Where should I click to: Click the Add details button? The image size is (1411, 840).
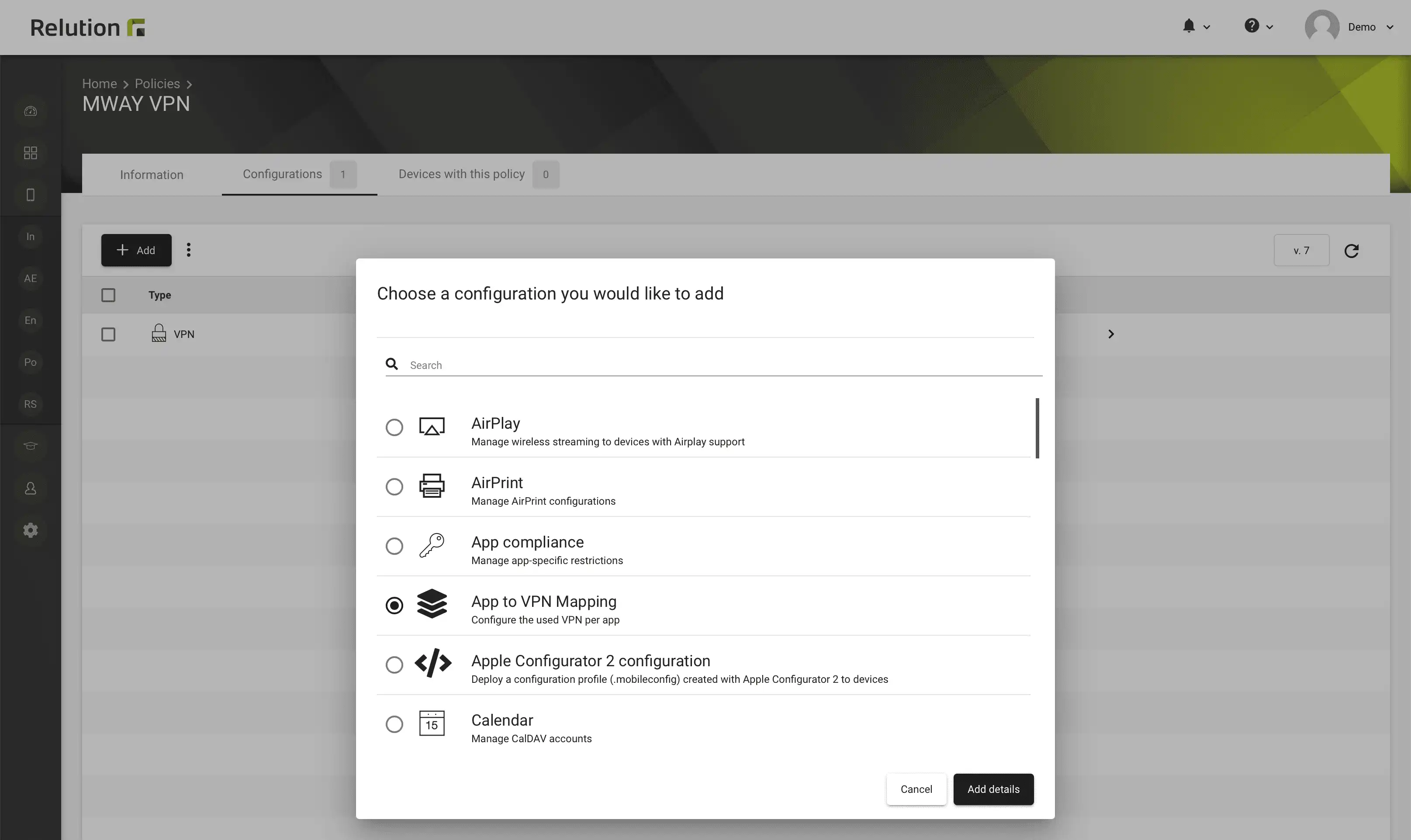tap(993, 789)
